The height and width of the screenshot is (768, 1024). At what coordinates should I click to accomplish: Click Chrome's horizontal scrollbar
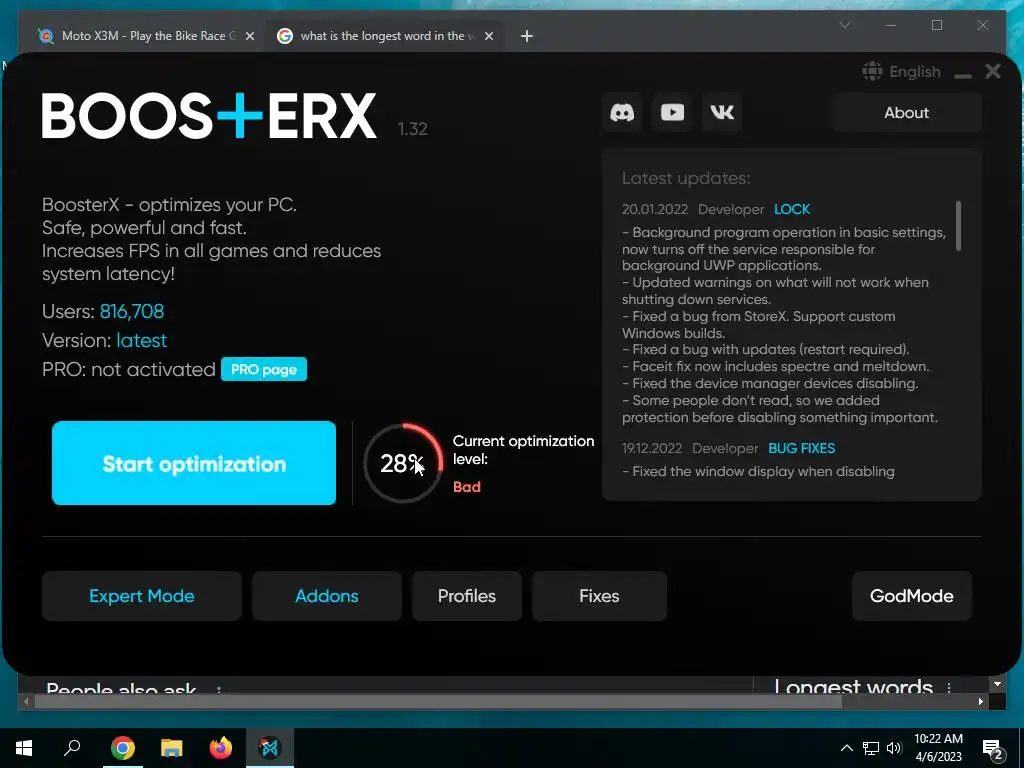click(438, 701)
